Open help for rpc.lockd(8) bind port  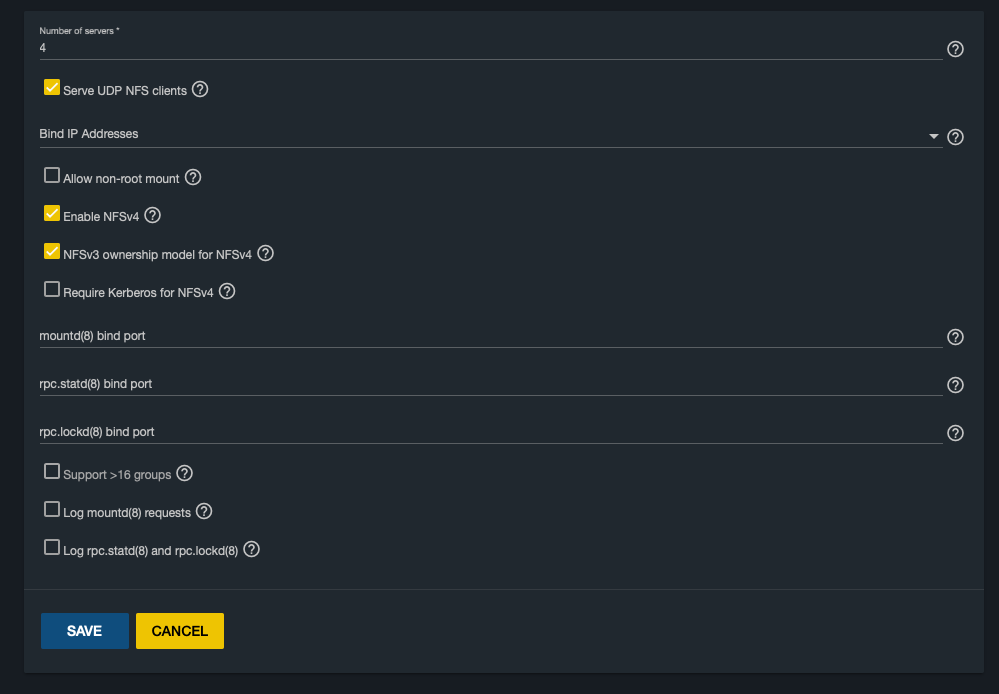955,433
